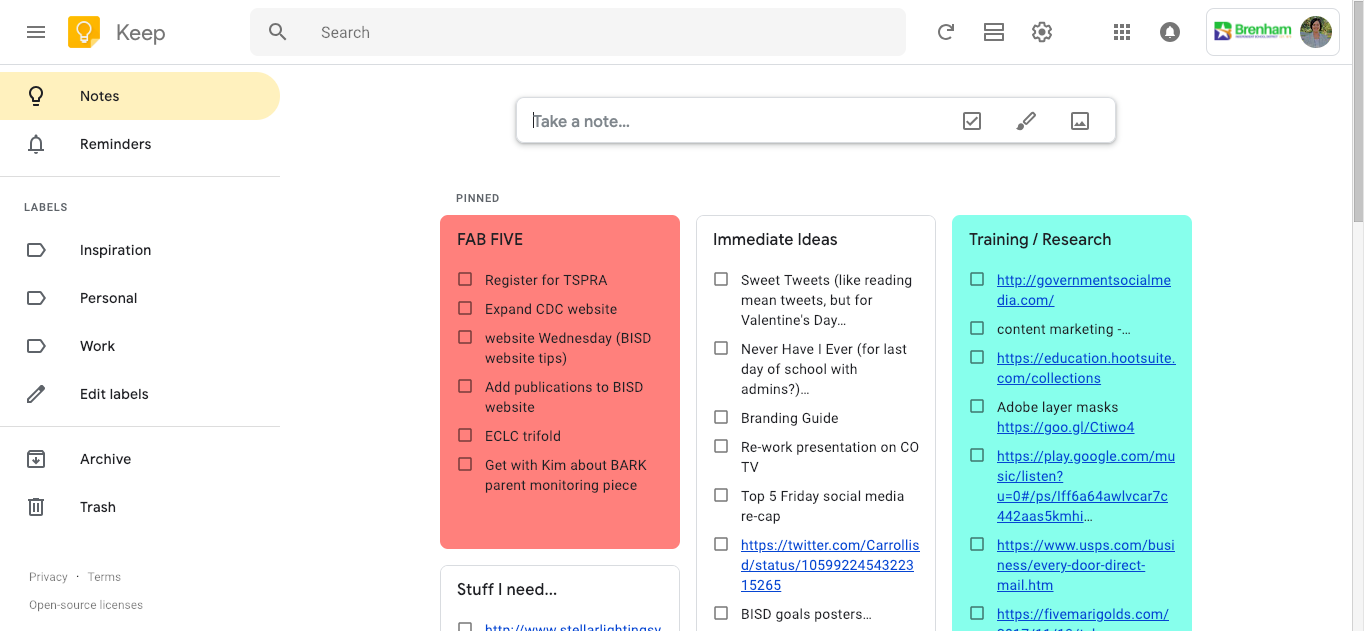
Task: Tick the 'Branding Guide' checkbox
Action: [x=721, y=417]
